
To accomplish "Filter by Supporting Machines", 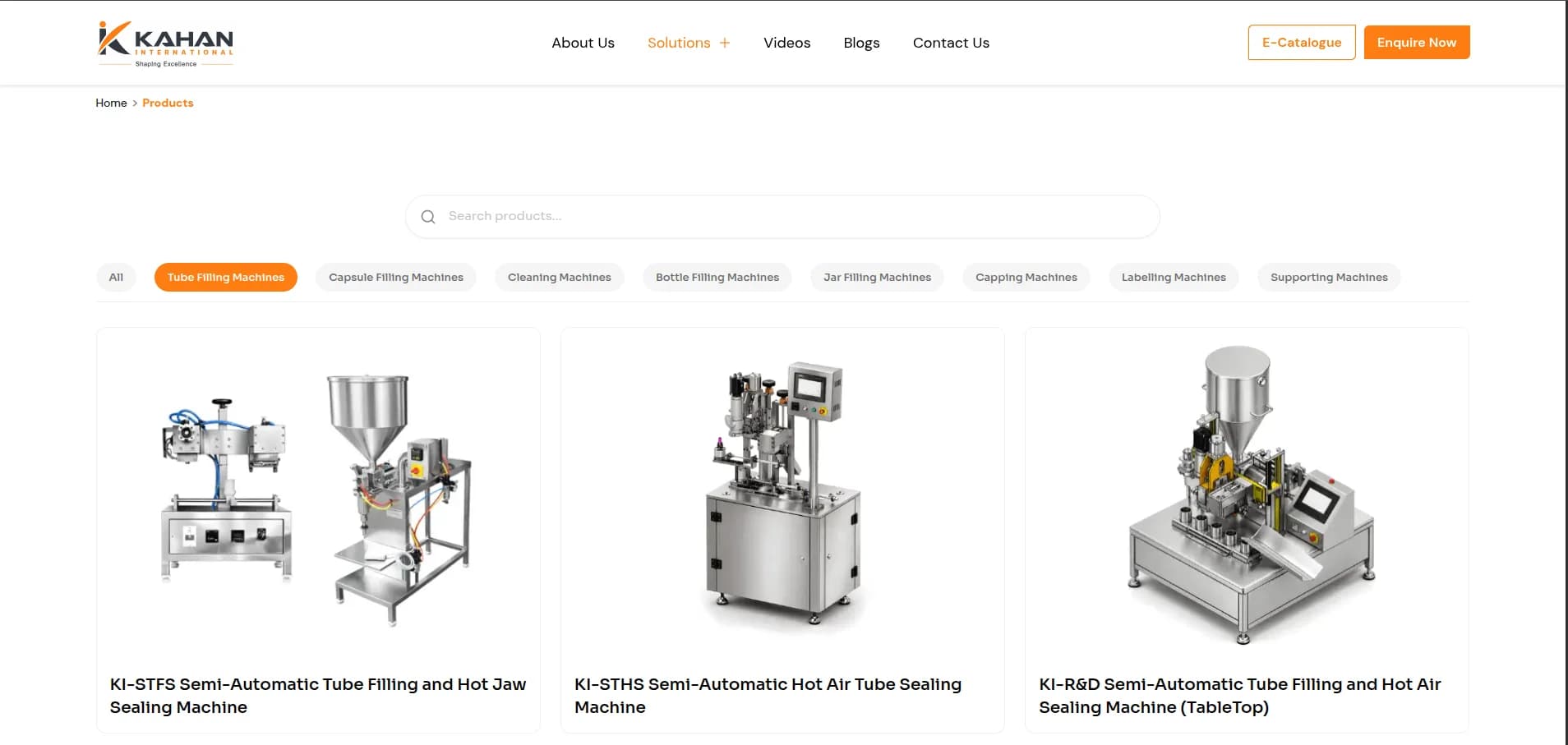I will coord(1329,278).
